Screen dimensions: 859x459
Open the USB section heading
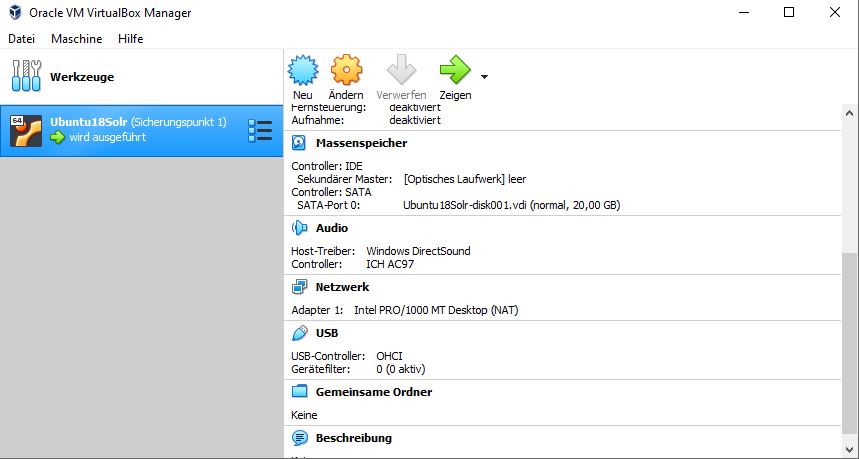click(327, 333)
